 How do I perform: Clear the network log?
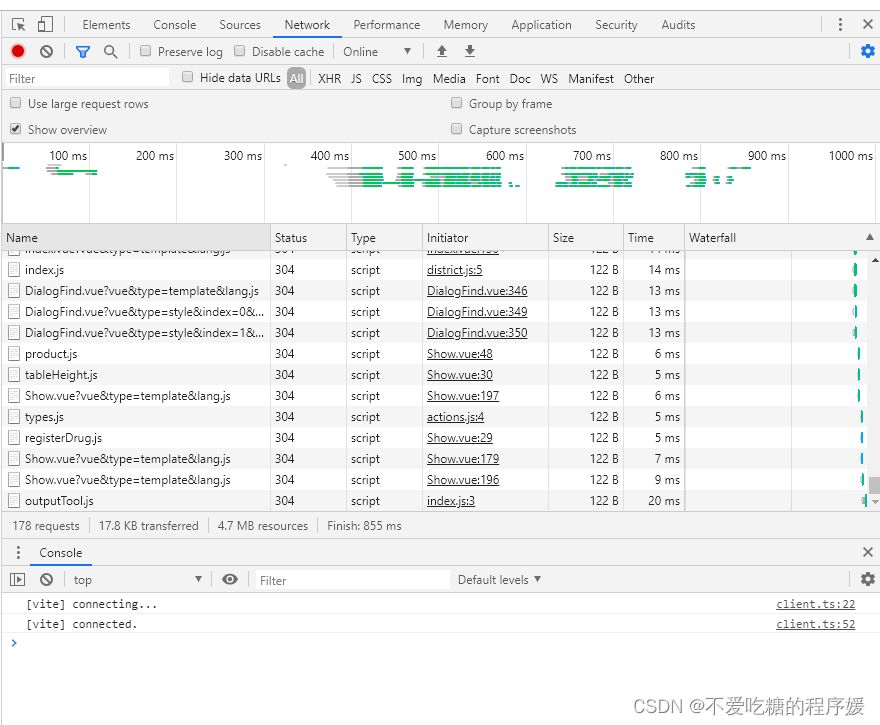point(46,51)
